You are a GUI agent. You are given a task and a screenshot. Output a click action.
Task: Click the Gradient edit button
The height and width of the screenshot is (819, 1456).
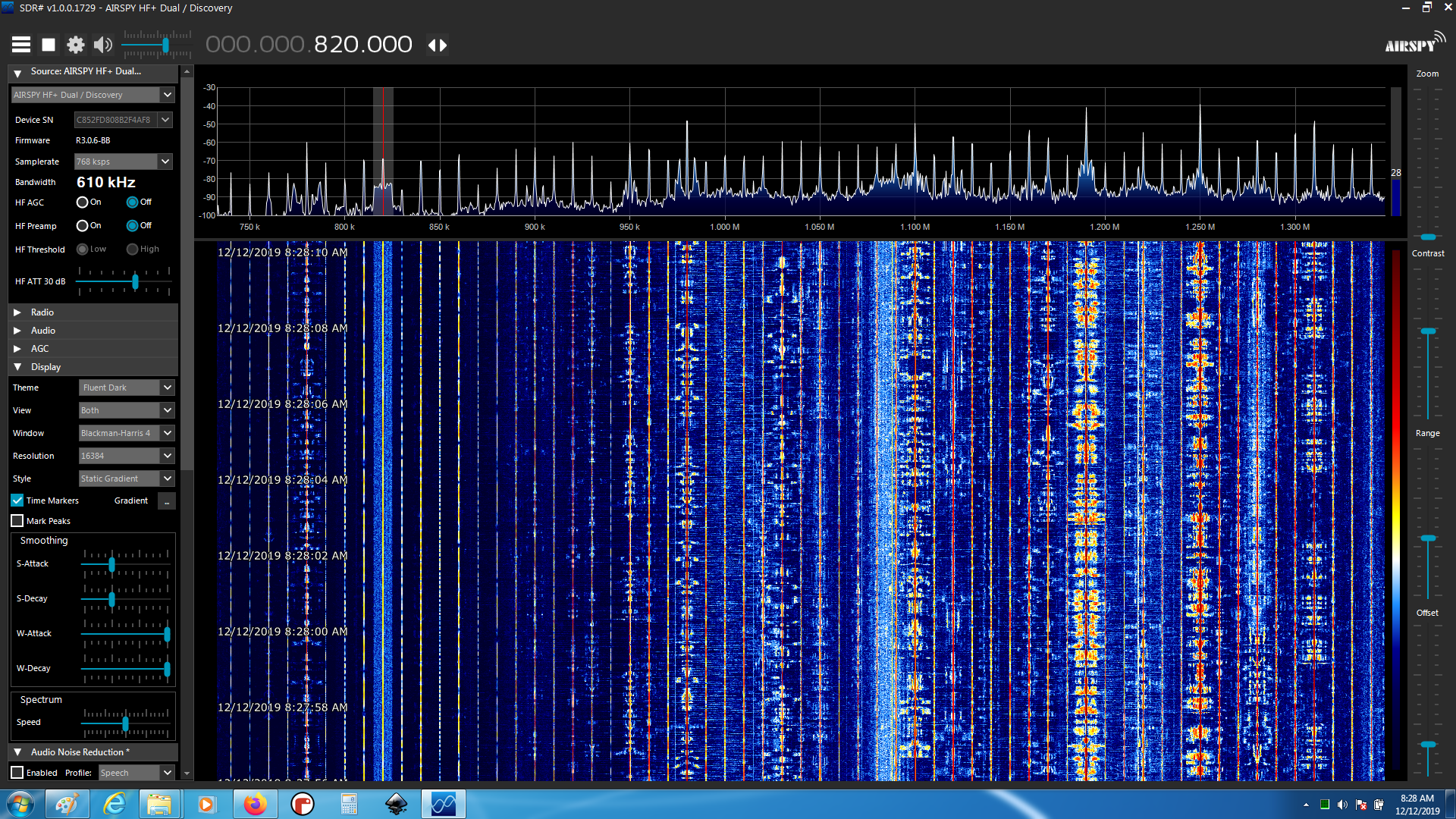(167, 501)
